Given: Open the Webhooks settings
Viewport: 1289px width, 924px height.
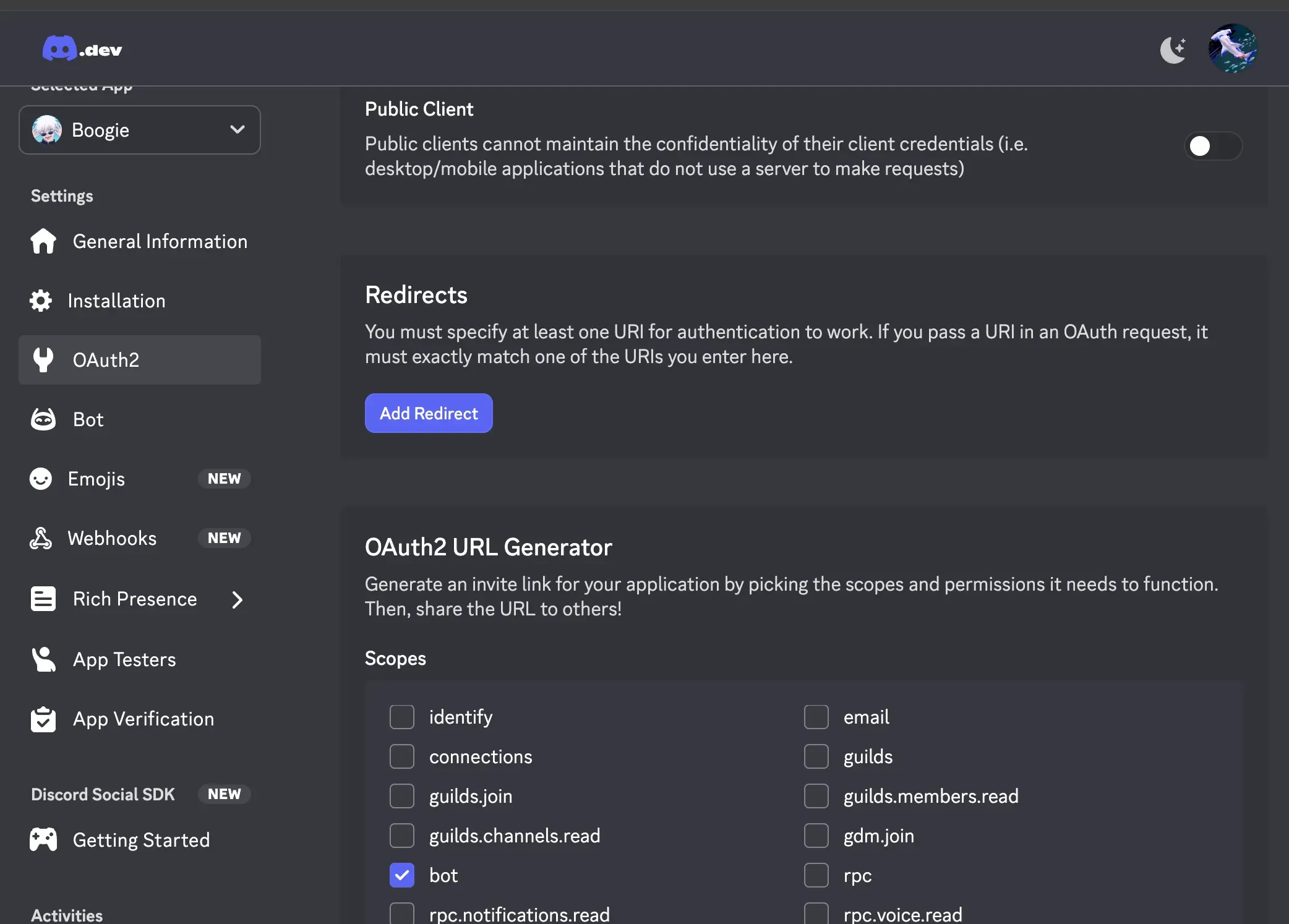Looking at the screenshot, I should tap(112, 538).
